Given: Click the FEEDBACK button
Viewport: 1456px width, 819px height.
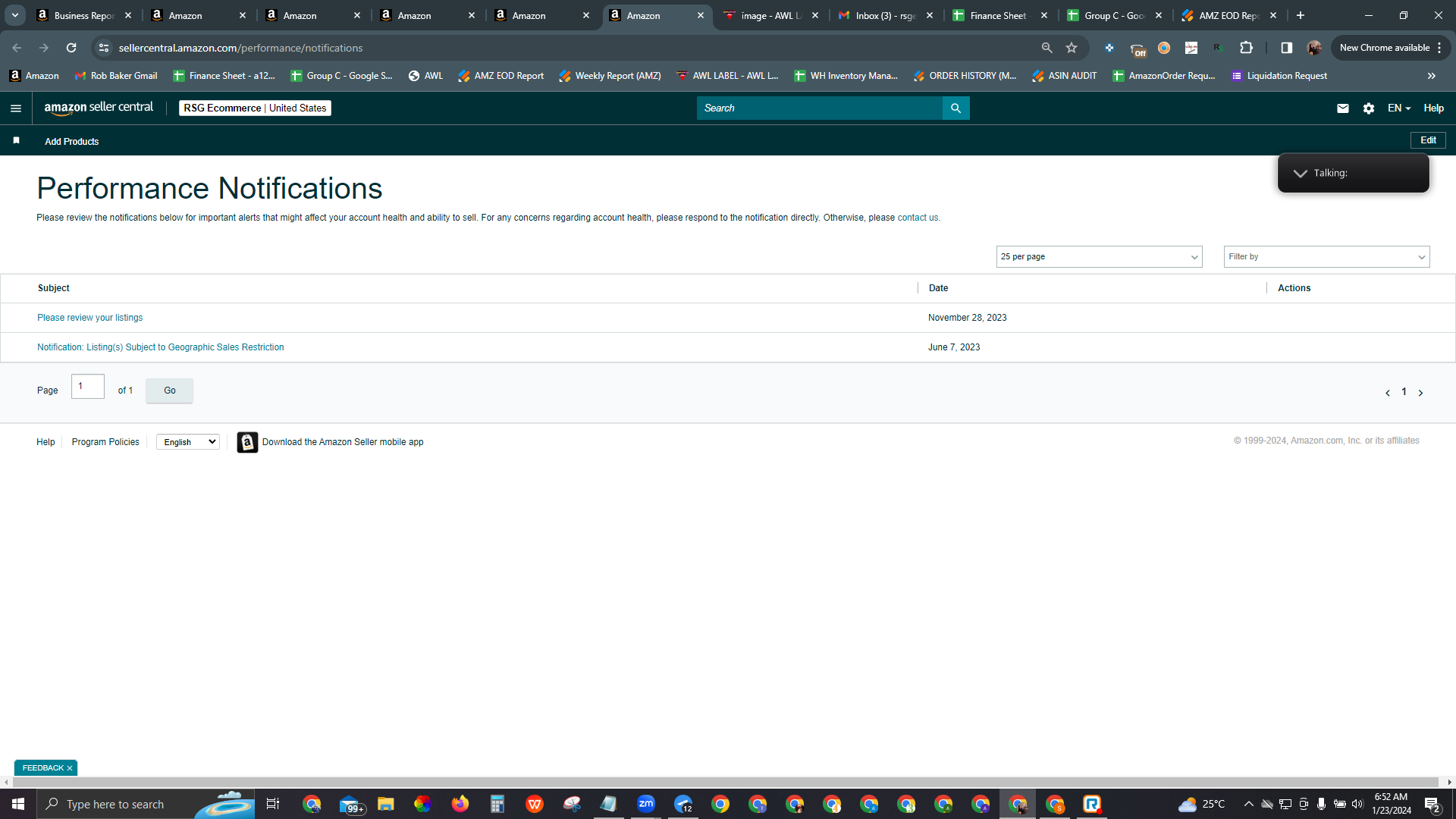Looking at the screenshot, I should [x=43, y=768].
